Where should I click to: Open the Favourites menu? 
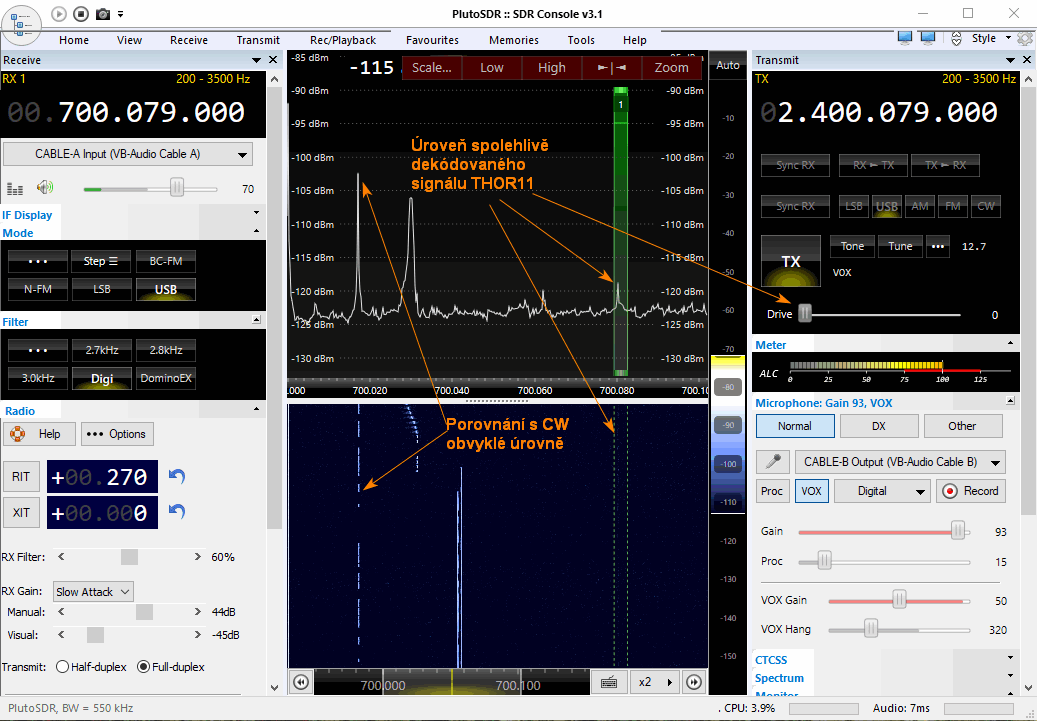point(432,40)
